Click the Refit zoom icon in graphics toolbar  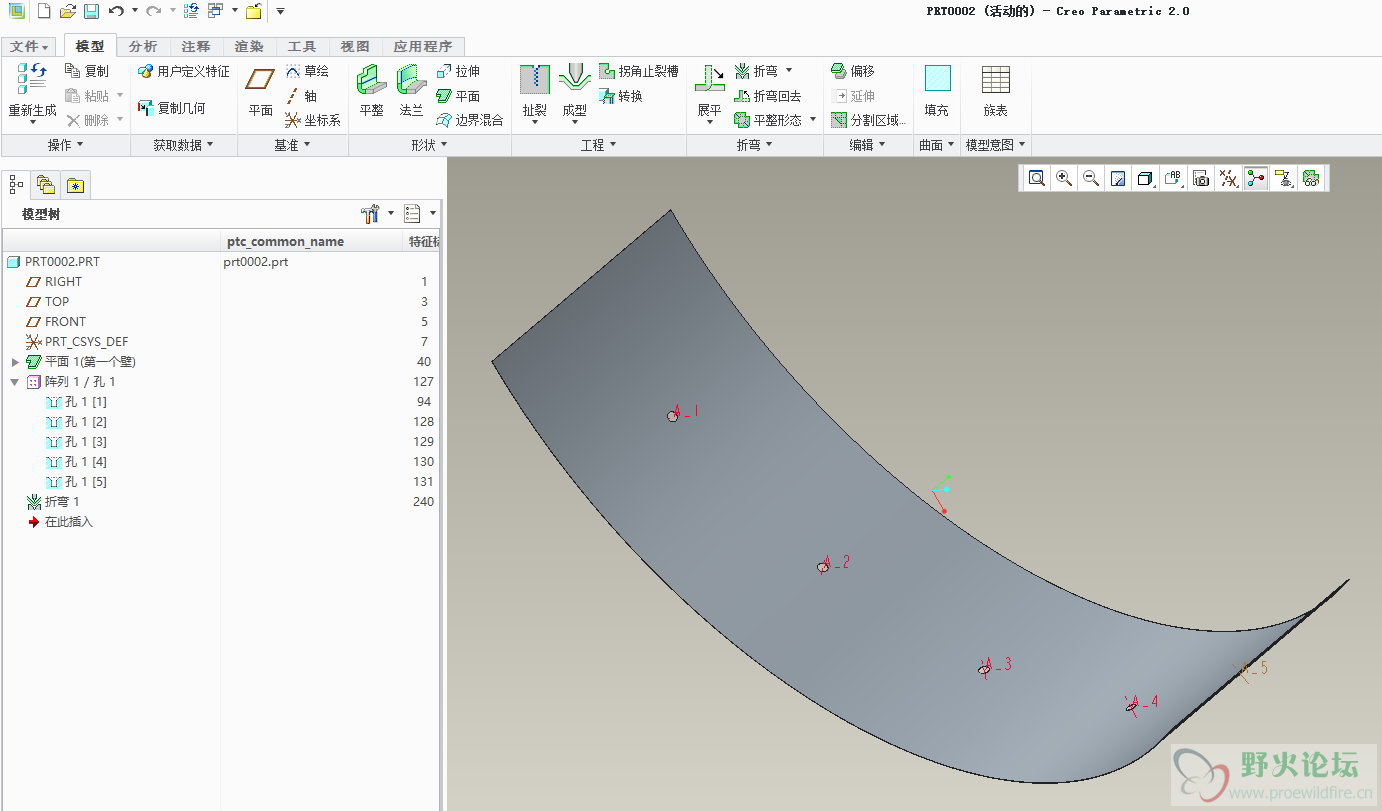[x=1037, y=178]
